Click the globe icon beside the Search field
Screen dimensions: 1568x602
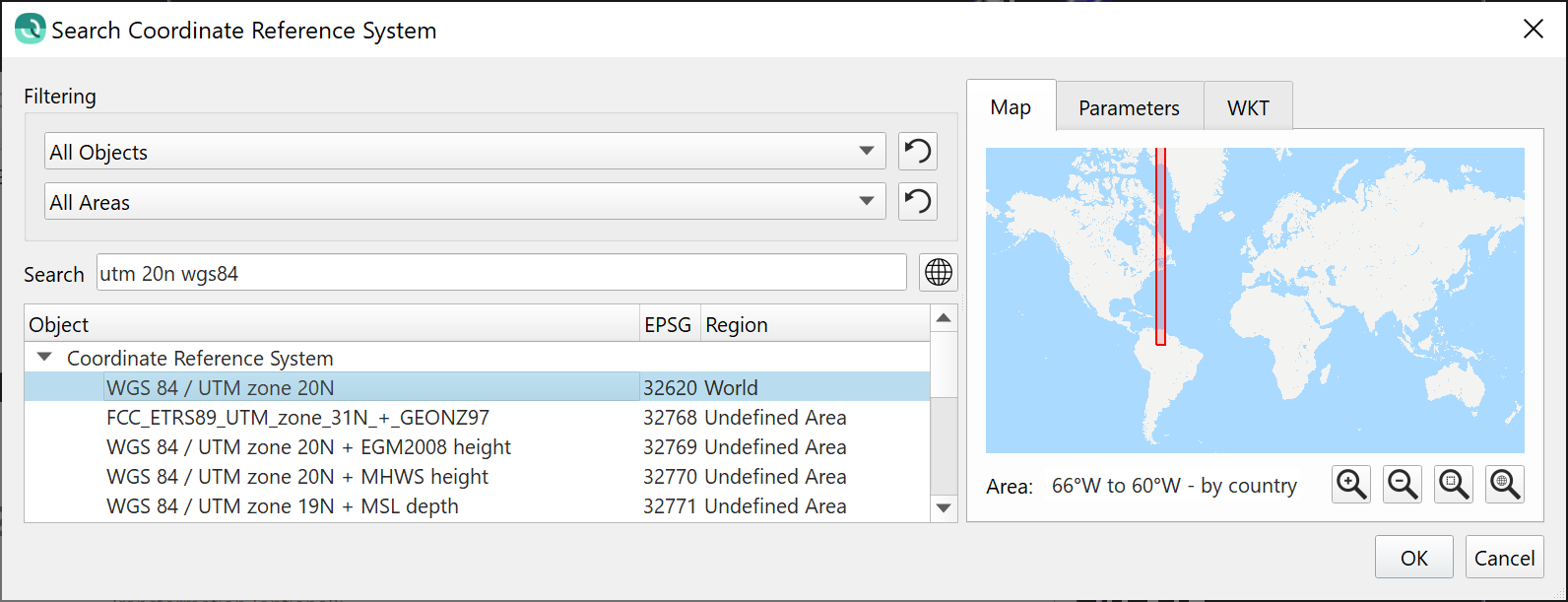point(939,272)
